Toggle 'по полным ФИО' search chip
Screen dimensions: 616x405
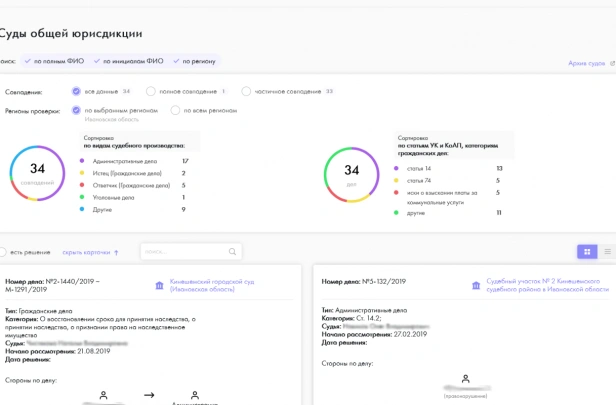(x=55, y=61)
